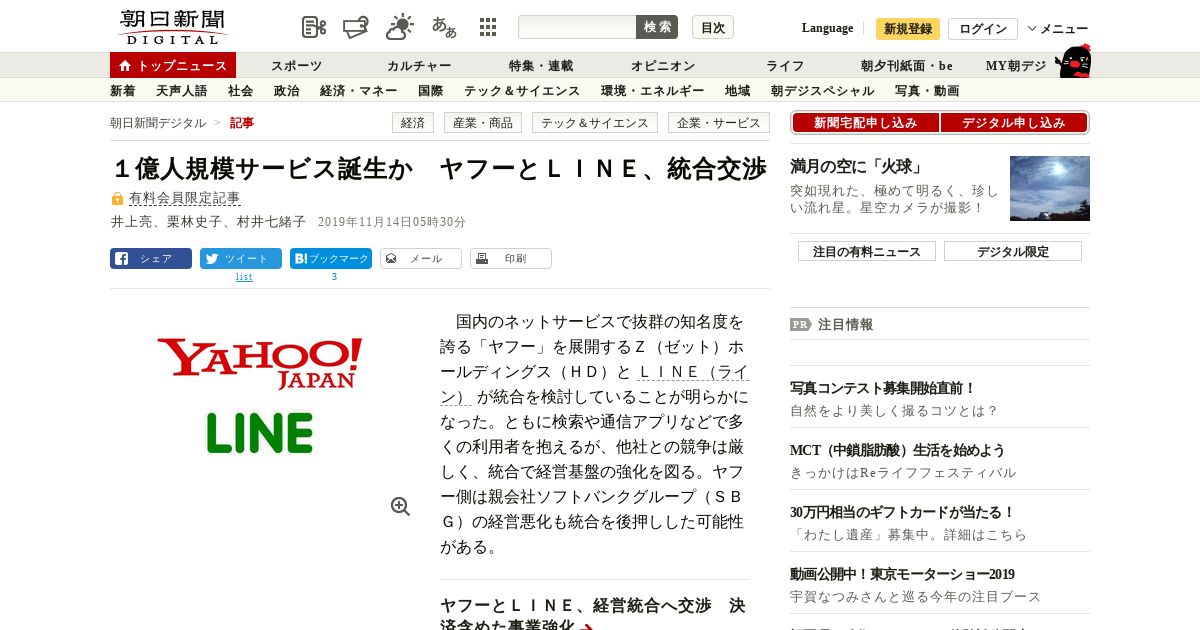
Task: Add article to Hatena Bookmark
Action: pyautogui.click(x=331, y=259)
